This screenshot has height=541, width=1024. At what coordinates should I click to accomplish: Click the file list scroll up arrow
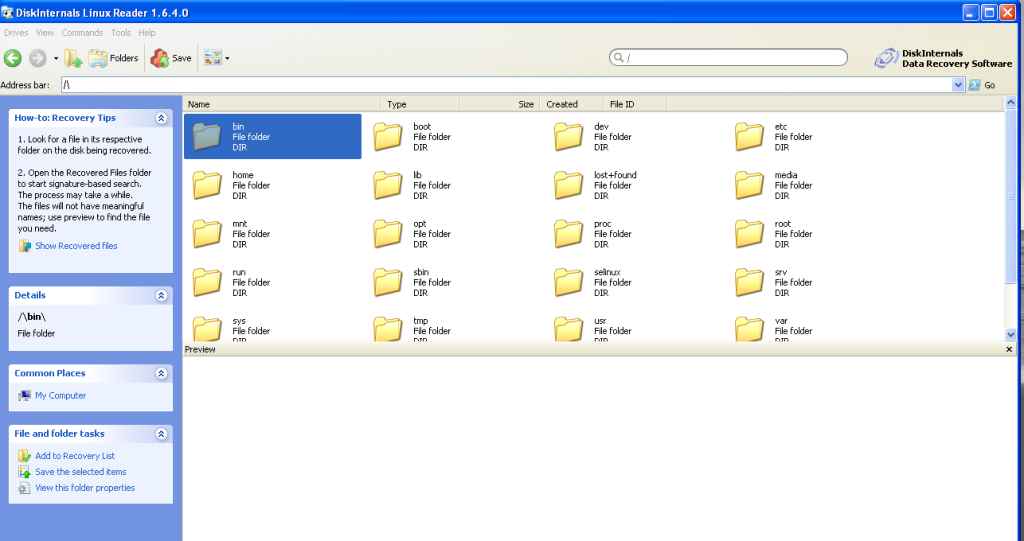click(1010, 103)
